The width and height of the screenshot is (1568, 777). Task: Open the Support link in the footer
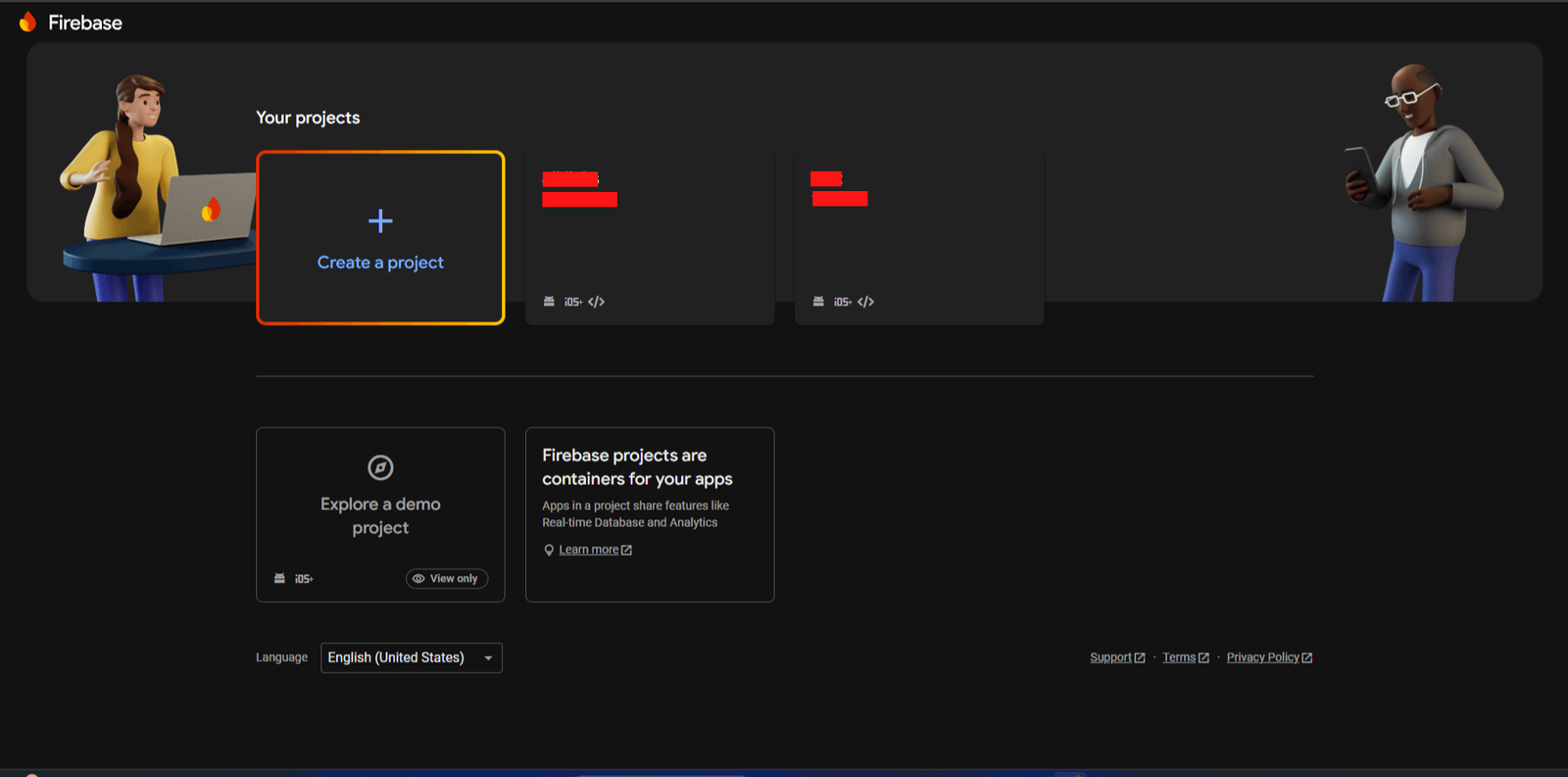pyautogui.click(x=1110, y=657)
